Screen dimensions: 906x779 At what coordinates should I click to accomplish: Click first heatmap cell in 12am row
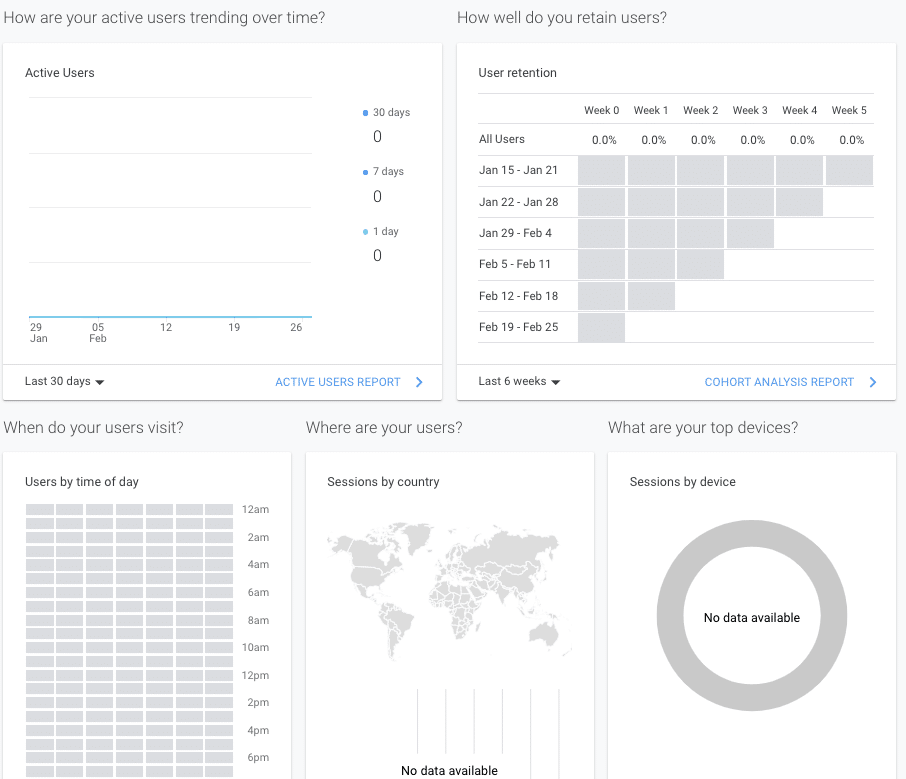[39, 510]
